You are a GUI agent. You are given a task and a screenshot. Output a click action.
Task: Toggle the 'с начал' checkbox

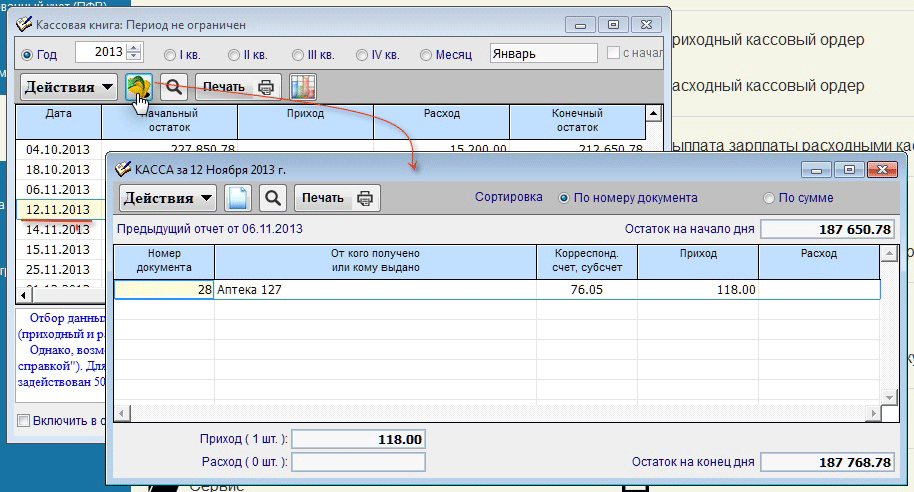[x=613, y=52]
